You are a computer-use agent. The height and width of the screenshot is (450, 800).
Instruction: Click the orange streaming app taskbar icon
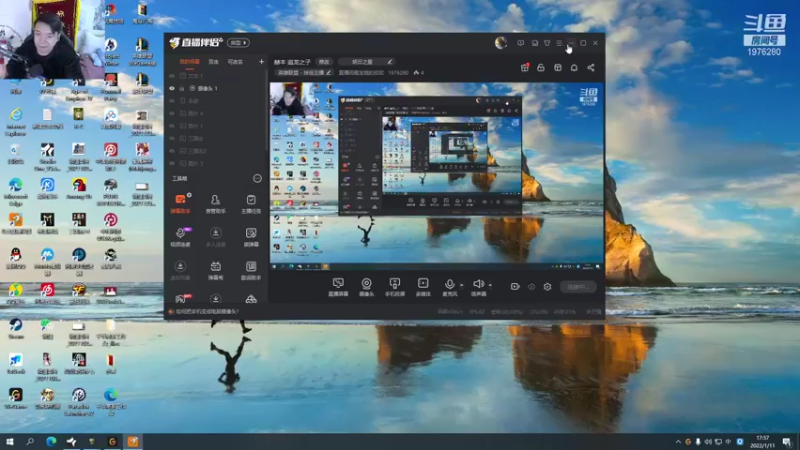coord(133,441)
